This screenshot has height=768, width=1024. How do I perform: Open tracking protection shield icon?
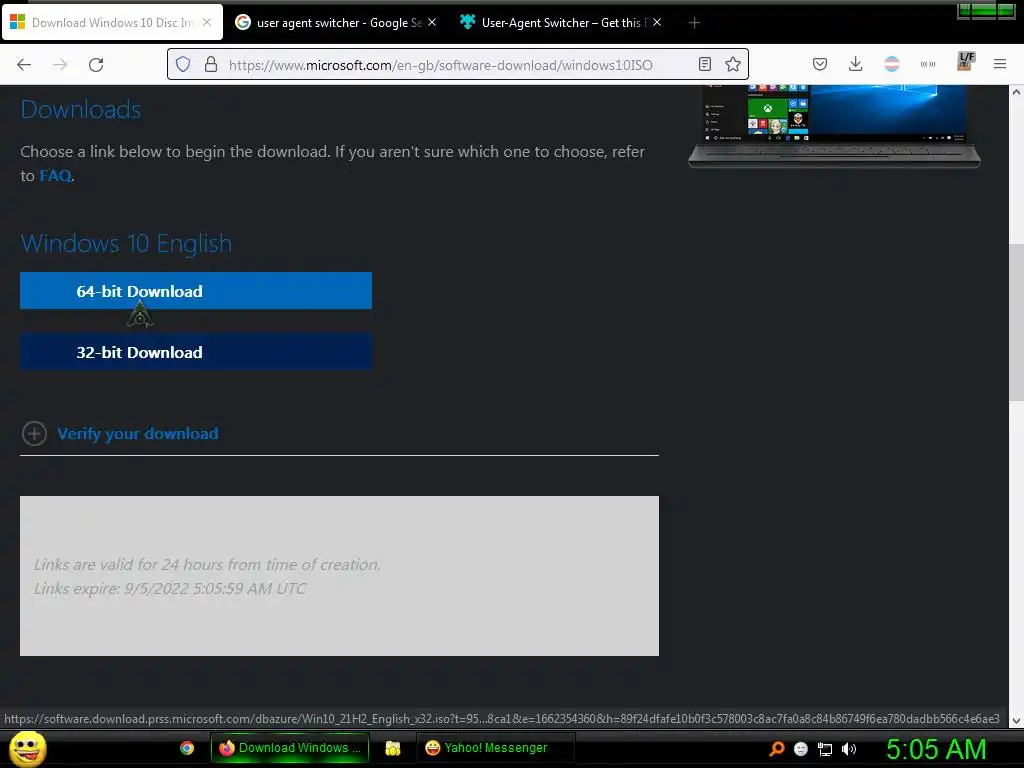point(184,64)
